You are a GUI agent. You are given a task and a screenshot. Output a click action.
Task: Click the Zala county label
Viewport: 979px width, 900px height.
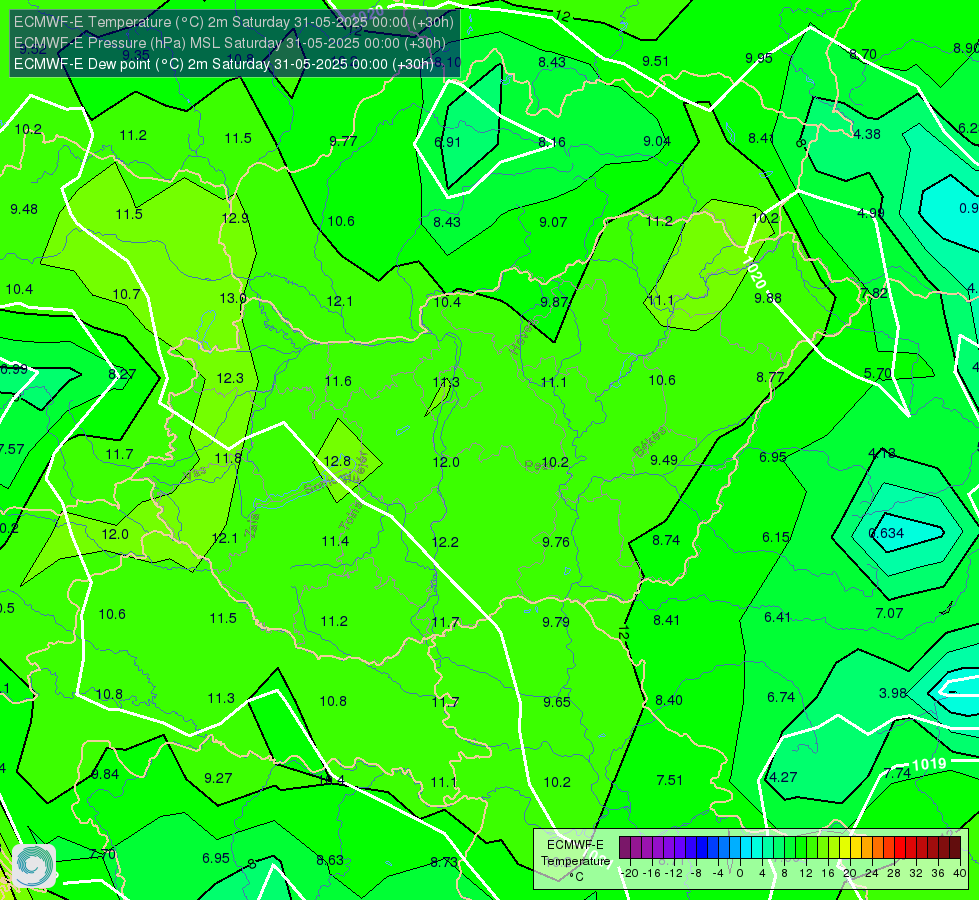(252, 526)
